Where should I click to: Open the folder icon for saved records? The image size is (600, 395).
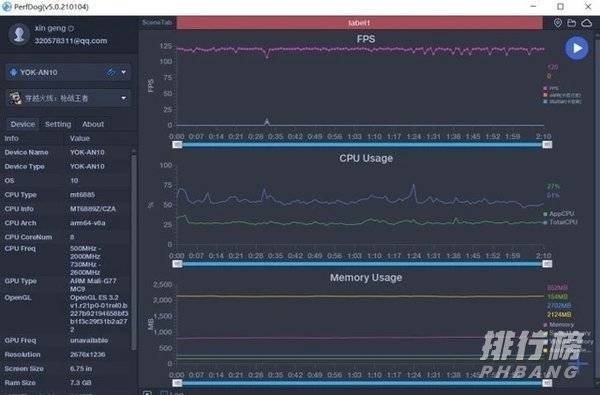572,23
